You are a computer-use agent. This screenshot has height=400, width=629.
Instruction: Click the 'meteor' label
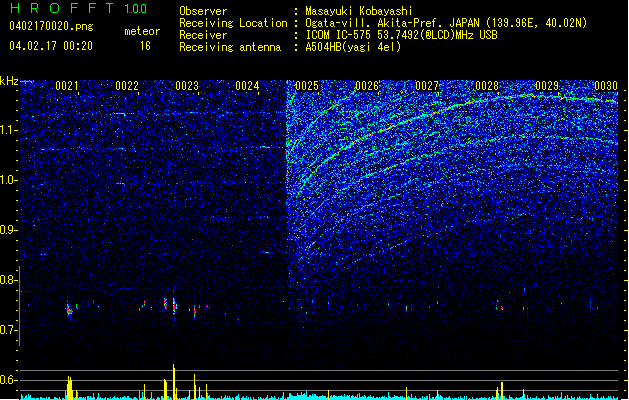pos(142,31)
